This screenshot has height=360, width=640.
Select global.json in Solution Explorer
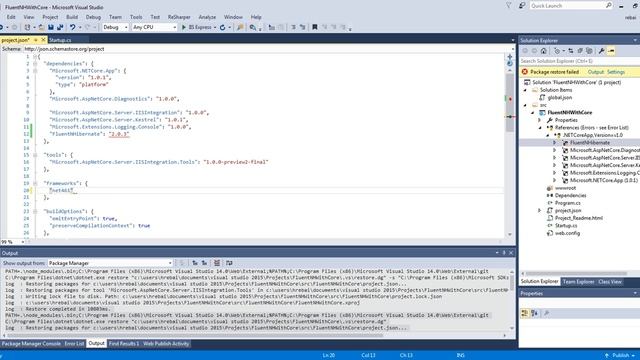[x=560, y=98]
